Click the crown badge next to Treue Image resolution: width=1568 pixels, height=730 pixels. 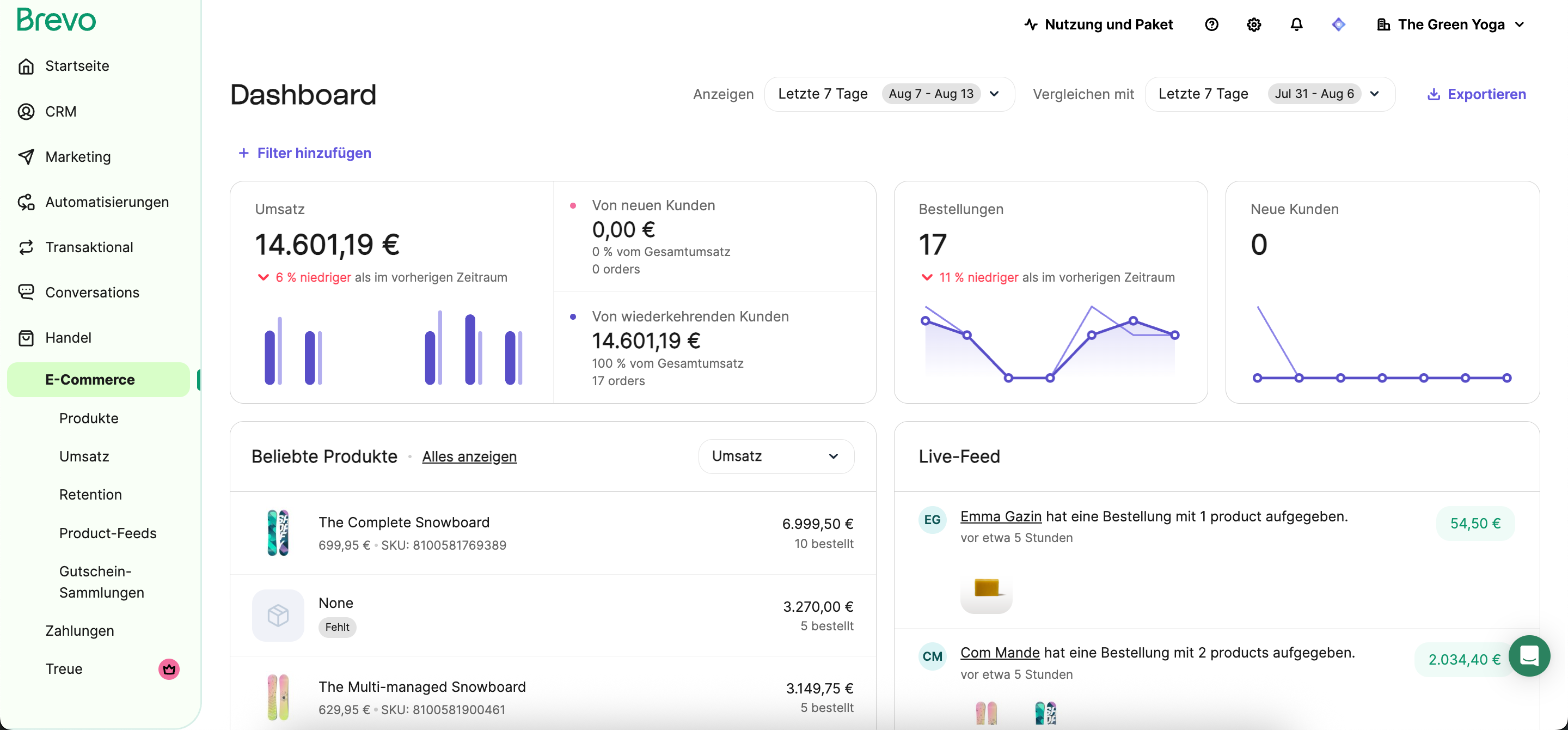[169, 669]
